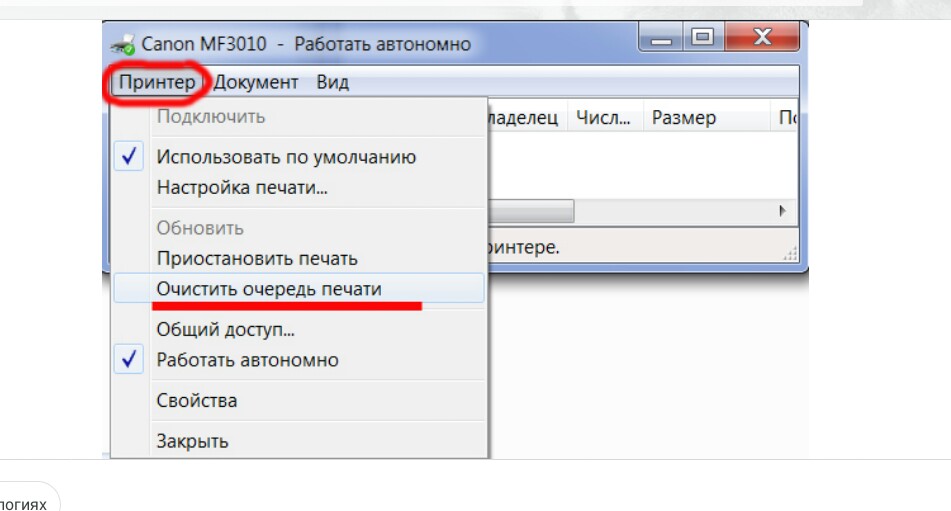The height and width of the screenshot is (511, 951).
Task: Choose 'Настройка печати...' from the menu
Action: coord(242,187)
